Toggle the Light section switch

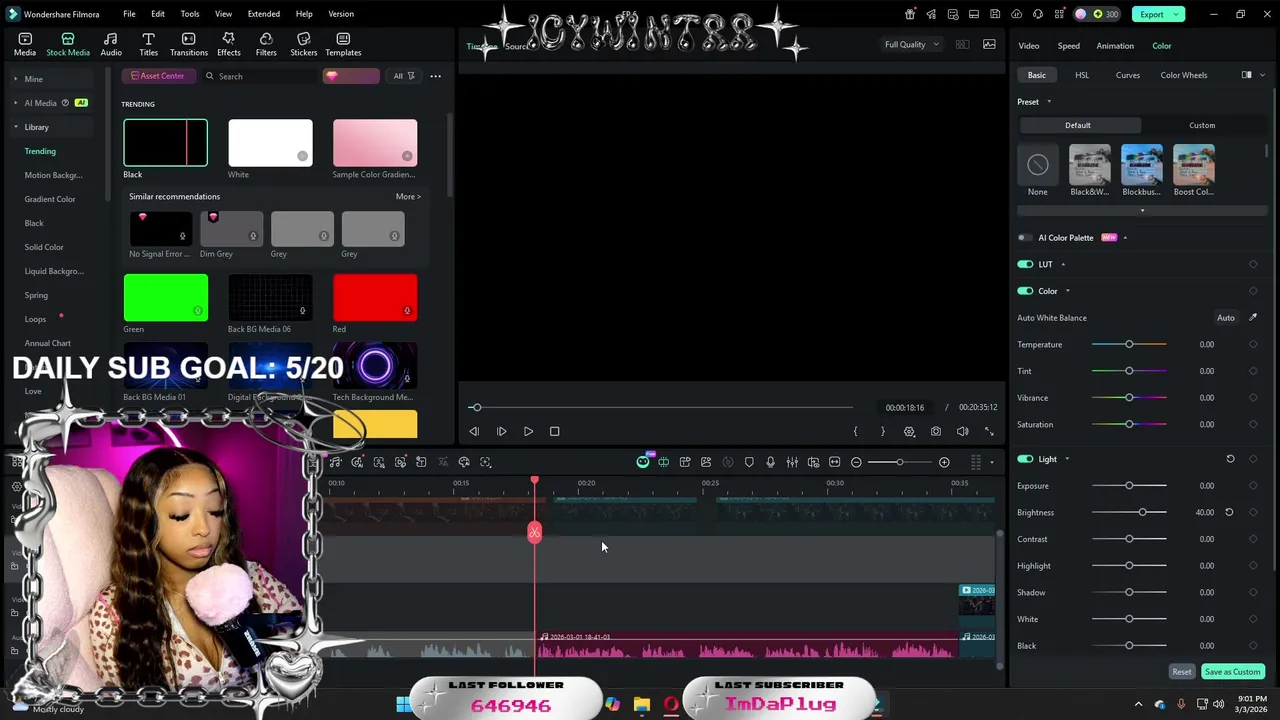(x=1025, y=459)
